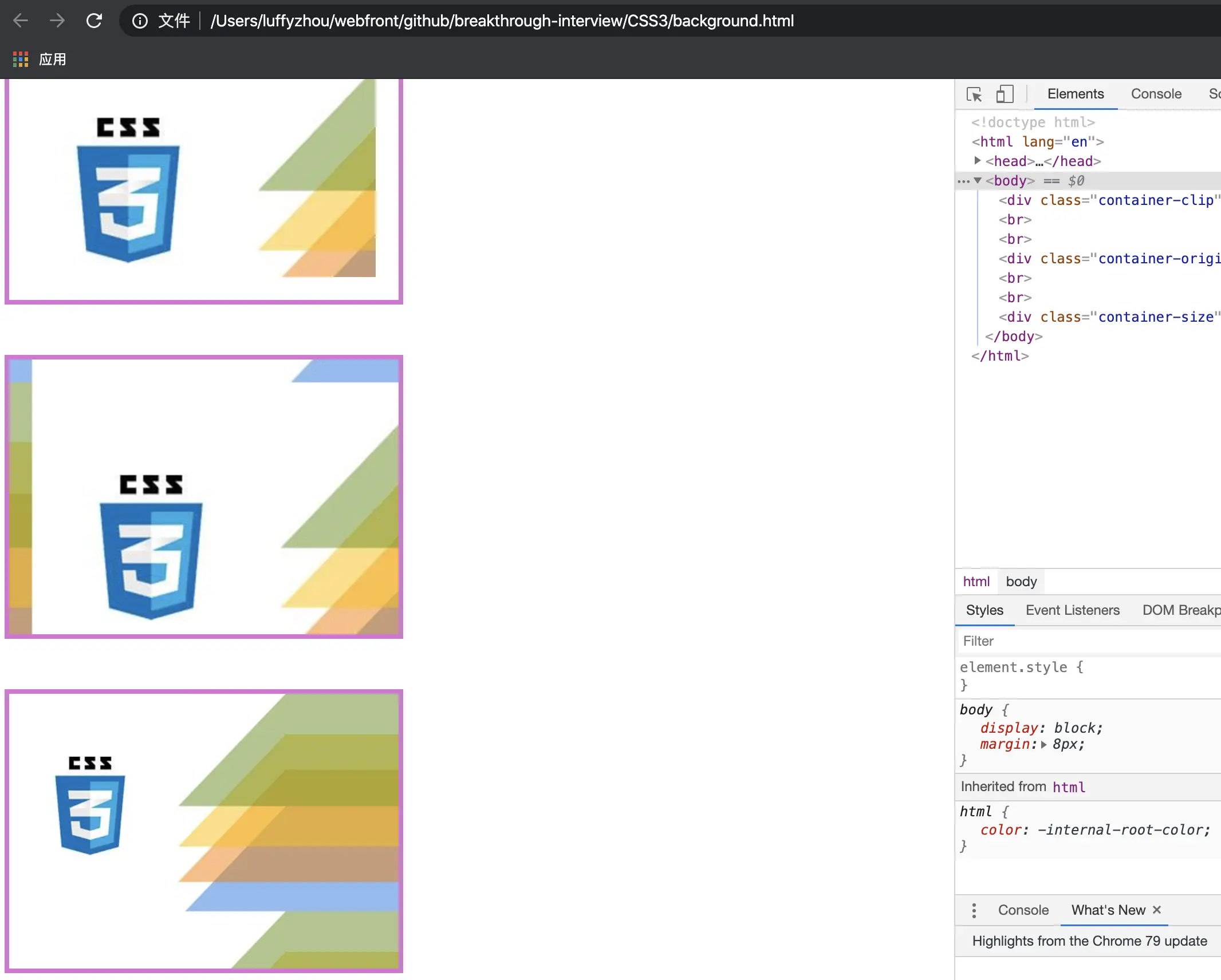1221x980 pixels.
Task: Collapse the body element node
Action: [978, 181]
